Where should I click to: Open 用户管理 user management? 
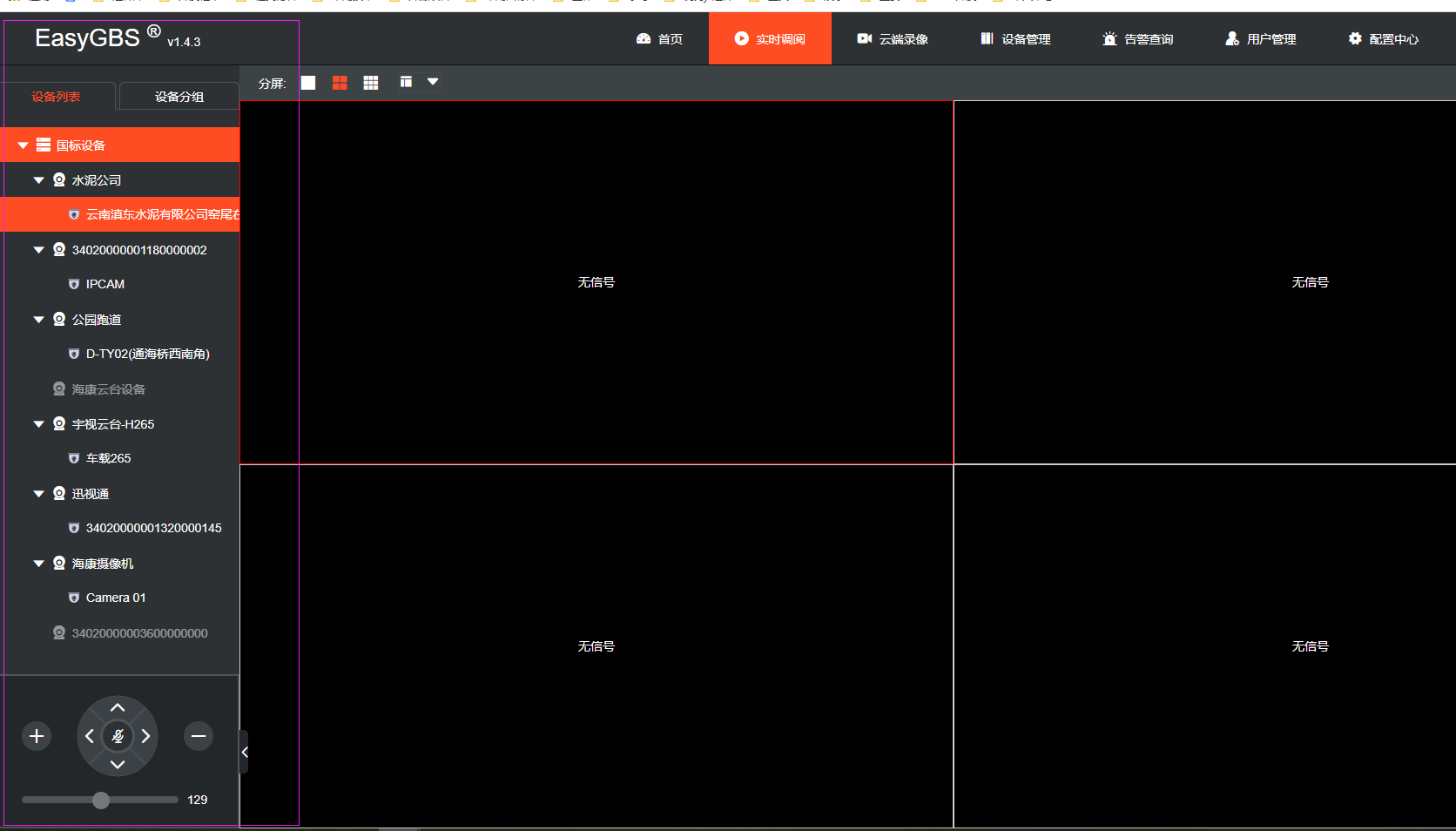pos(1261,39)
